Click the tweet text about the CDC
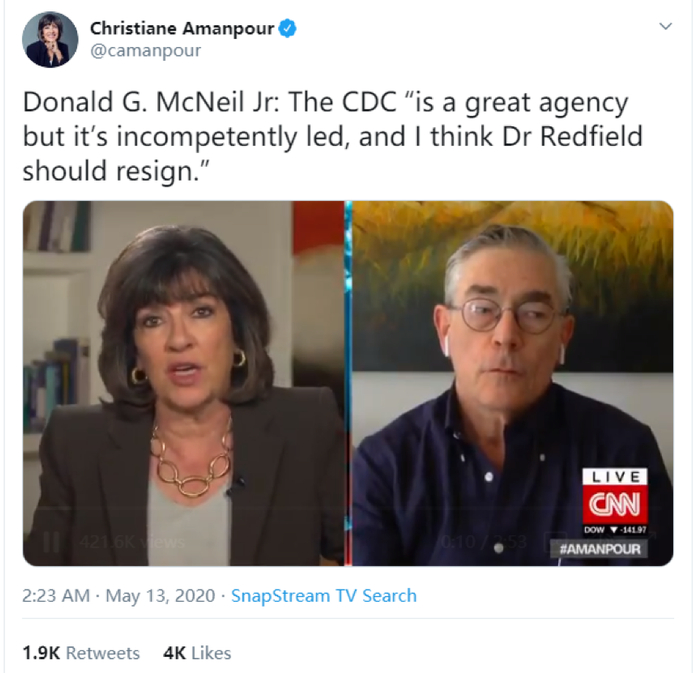The height and width of the screenshot is (673, 700). [x=333, y=137]
